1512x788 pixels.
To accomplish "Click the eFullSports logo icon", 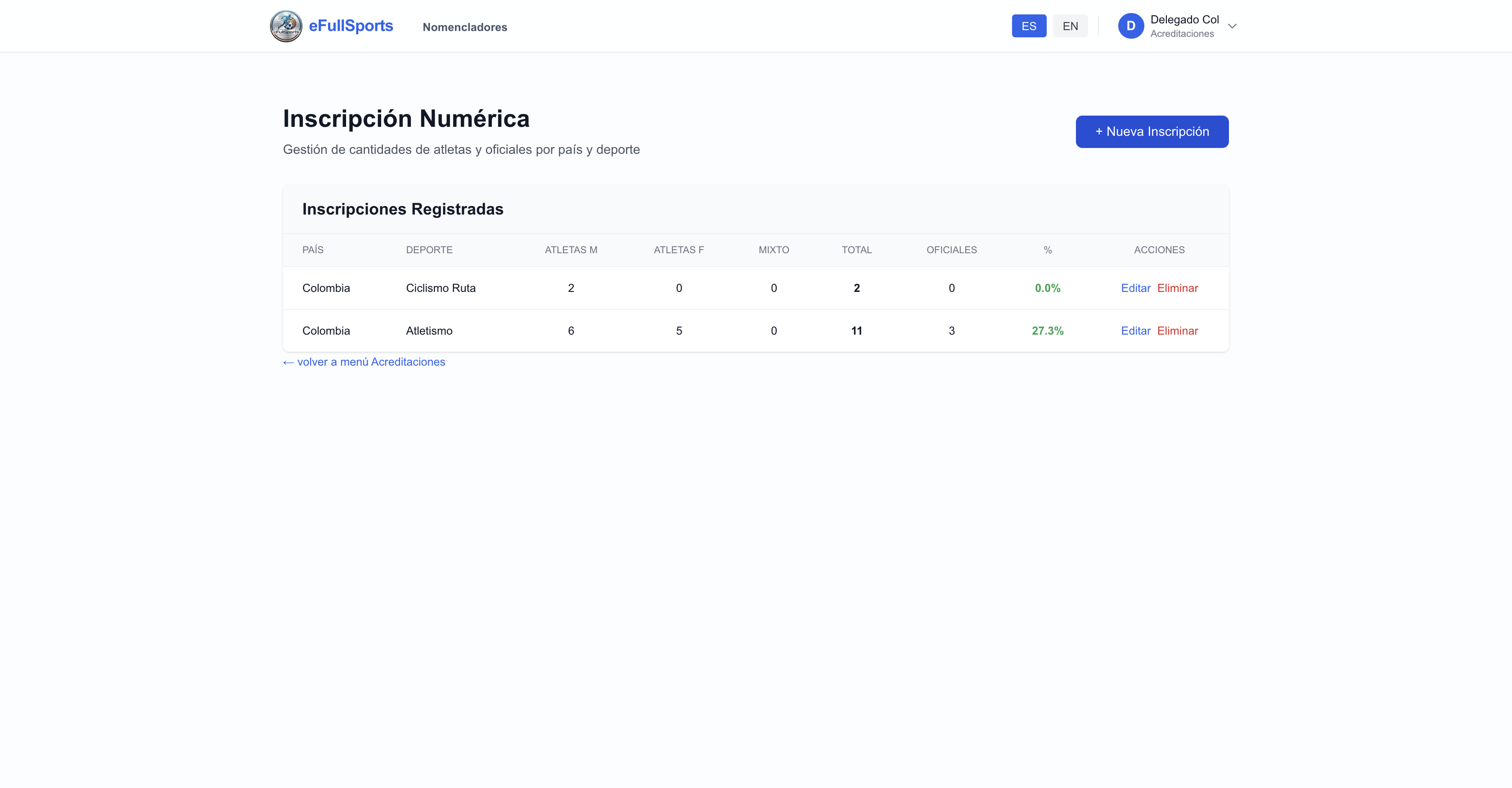I will pyautogui.click(x=286, y=26).
